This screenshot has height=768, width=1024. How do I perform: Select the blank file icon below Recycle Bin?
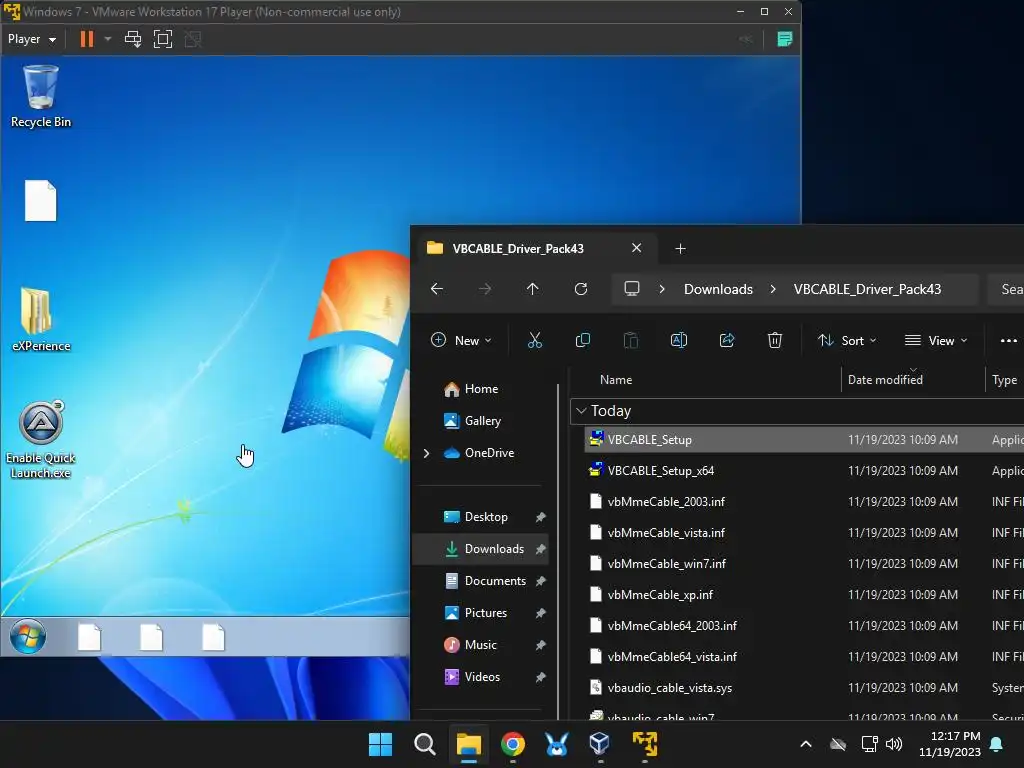coord(40,200)
